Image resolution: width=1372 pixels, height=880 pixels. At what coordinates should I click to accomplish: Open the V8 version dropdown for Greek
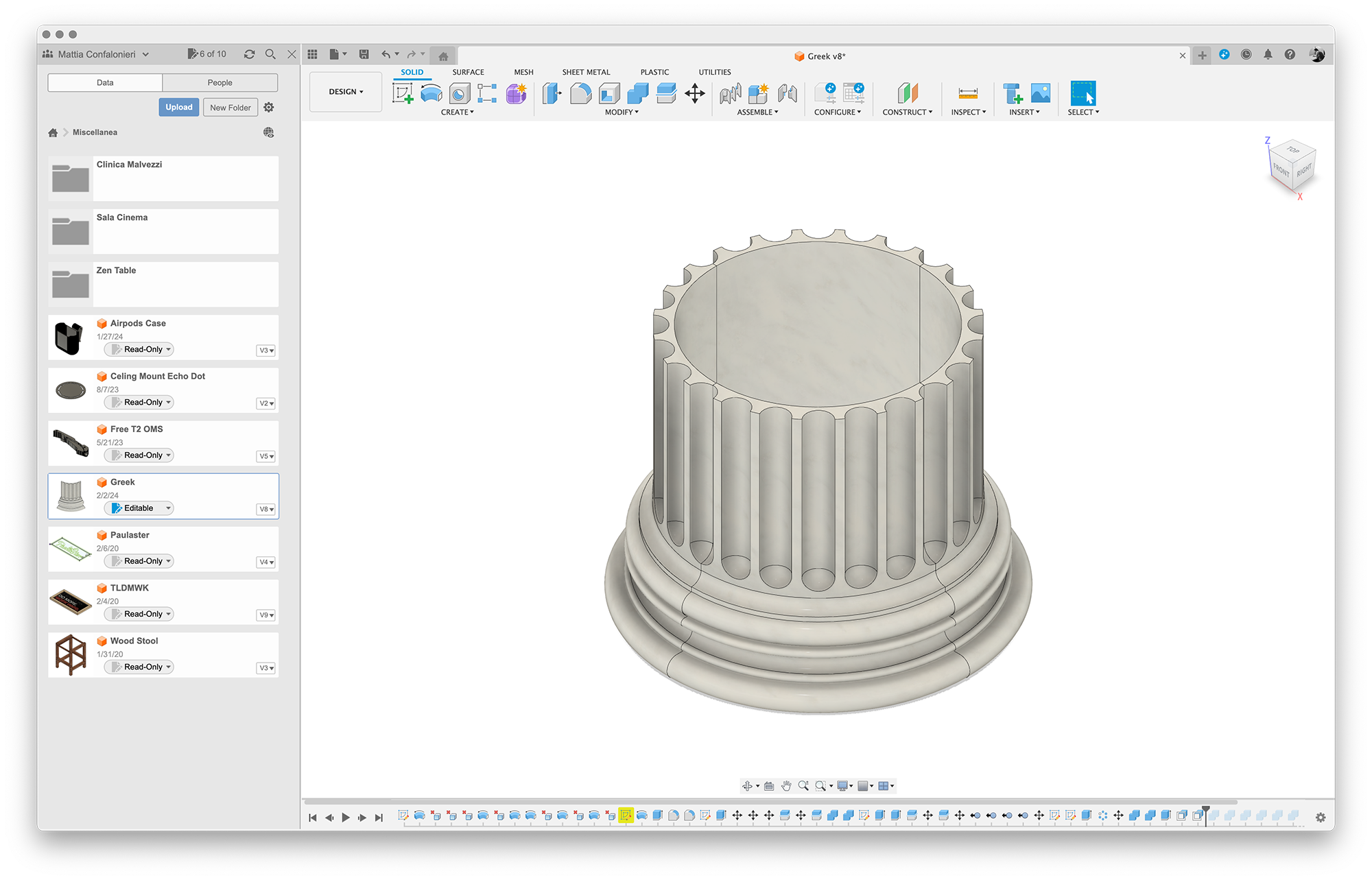[x=266, y=509]
